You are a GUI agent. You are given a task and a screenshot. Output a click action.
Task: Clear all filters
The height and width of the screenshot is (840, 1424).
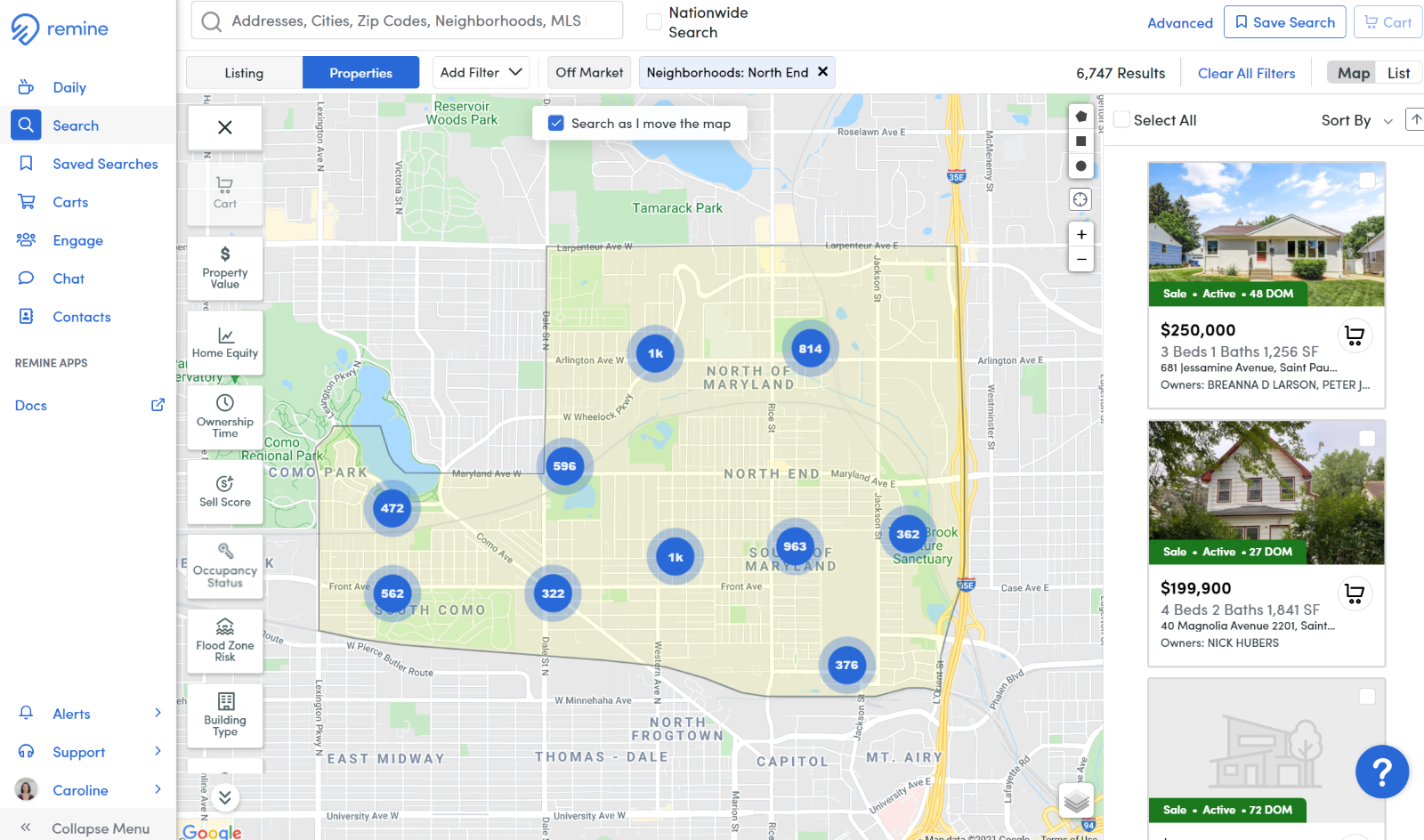point(1246,73)
